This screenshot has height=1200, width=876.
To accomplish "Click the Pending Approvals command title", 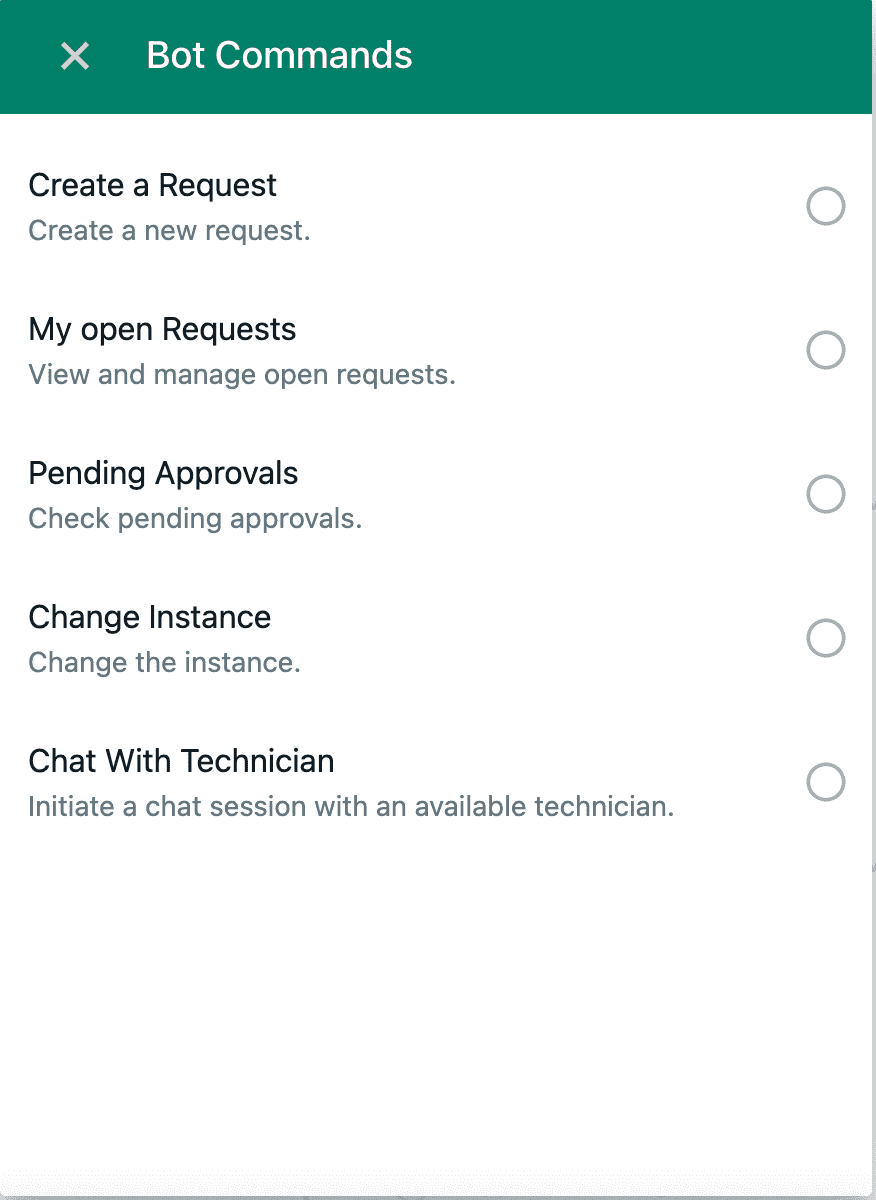I will point(163,473).
